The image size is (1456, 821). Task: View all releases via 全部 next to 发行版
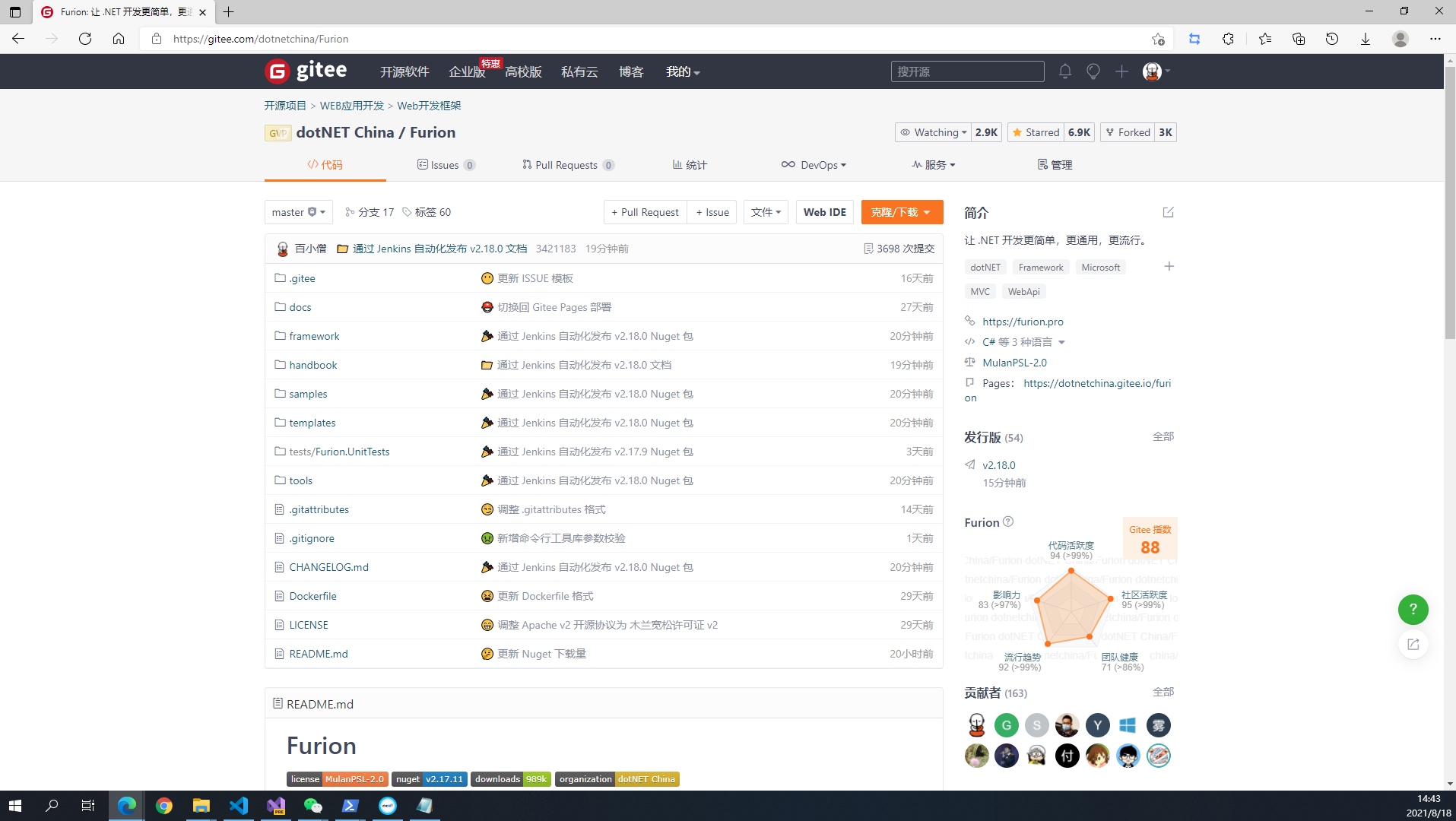1163,436
